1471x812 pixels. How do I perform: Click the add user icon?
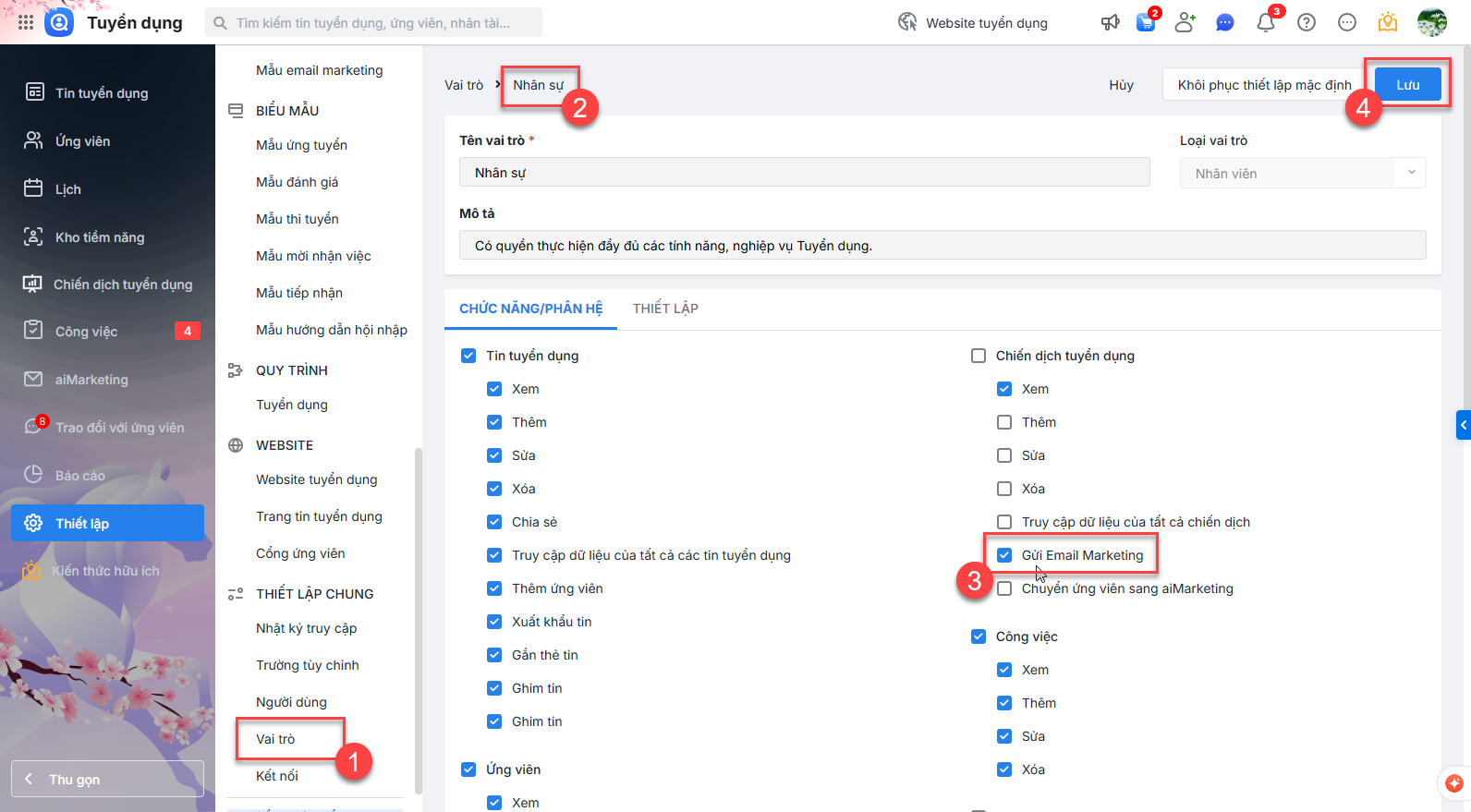pyautogui.click(x=1185, y=23)
